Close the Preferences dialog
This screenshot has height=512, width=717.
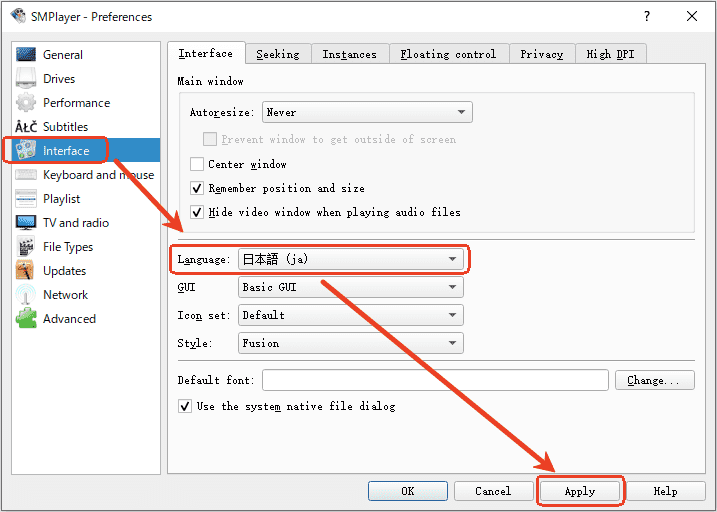[x=692, y=16]
